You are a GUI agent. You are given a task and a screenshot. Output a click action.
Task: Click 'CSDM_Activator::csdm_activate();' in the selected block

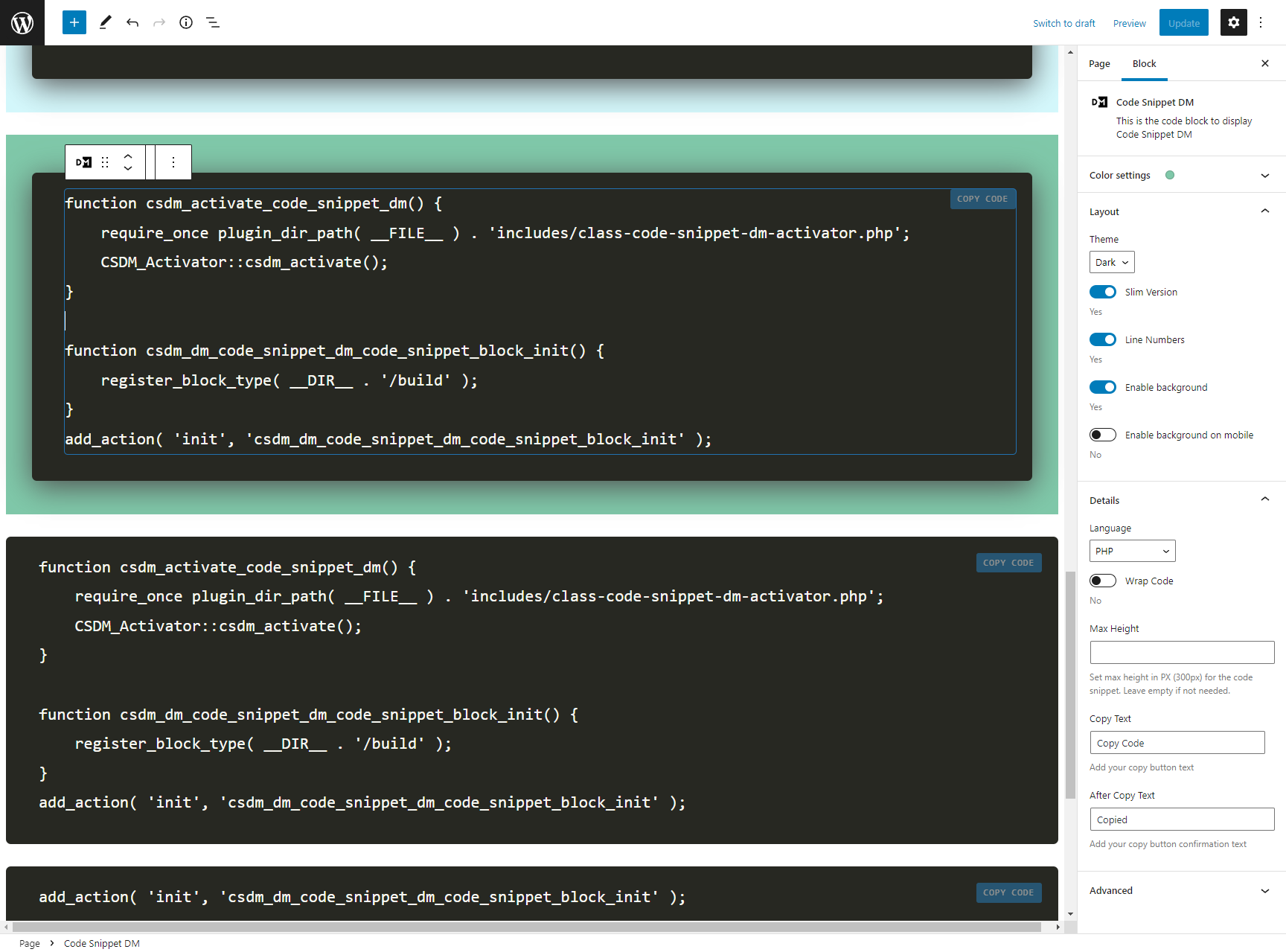244,262
